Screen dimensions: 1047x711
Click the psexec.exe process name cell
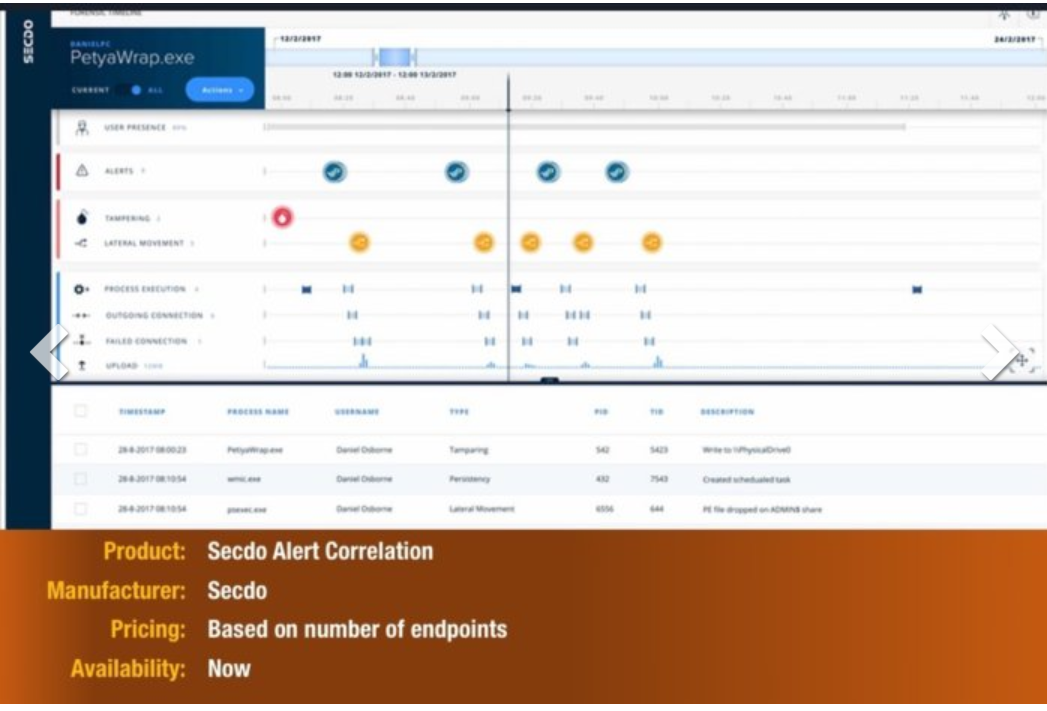pos(246,509)
